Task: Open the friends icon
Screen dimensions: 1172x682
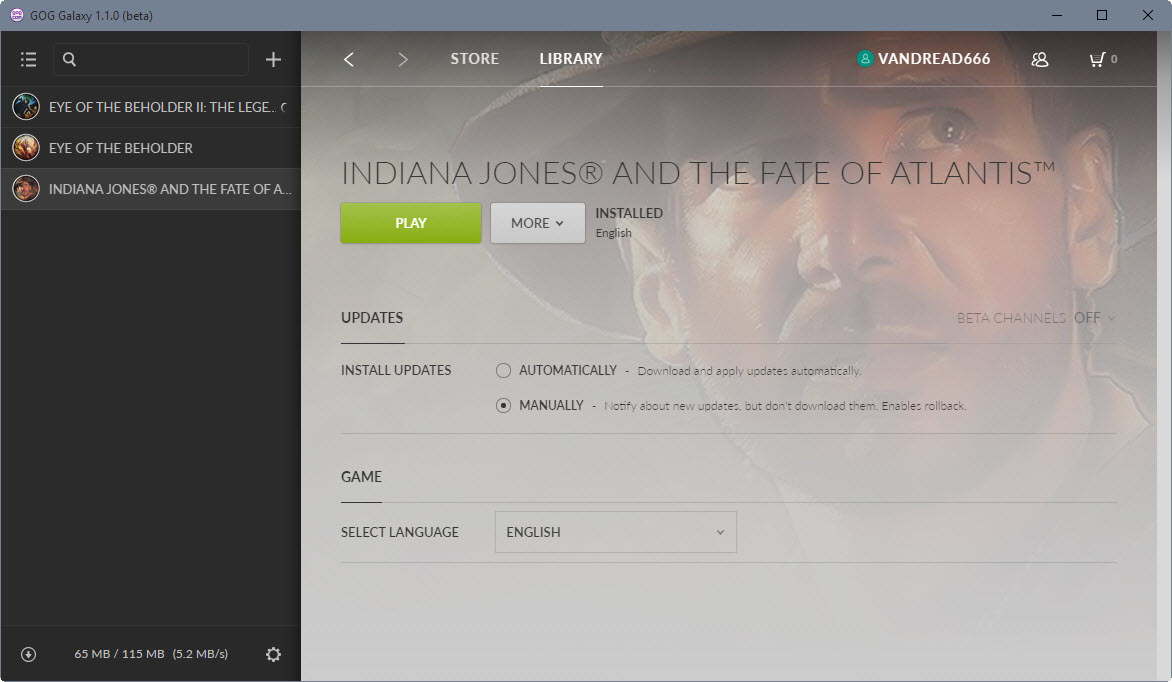Action: 1040,59
